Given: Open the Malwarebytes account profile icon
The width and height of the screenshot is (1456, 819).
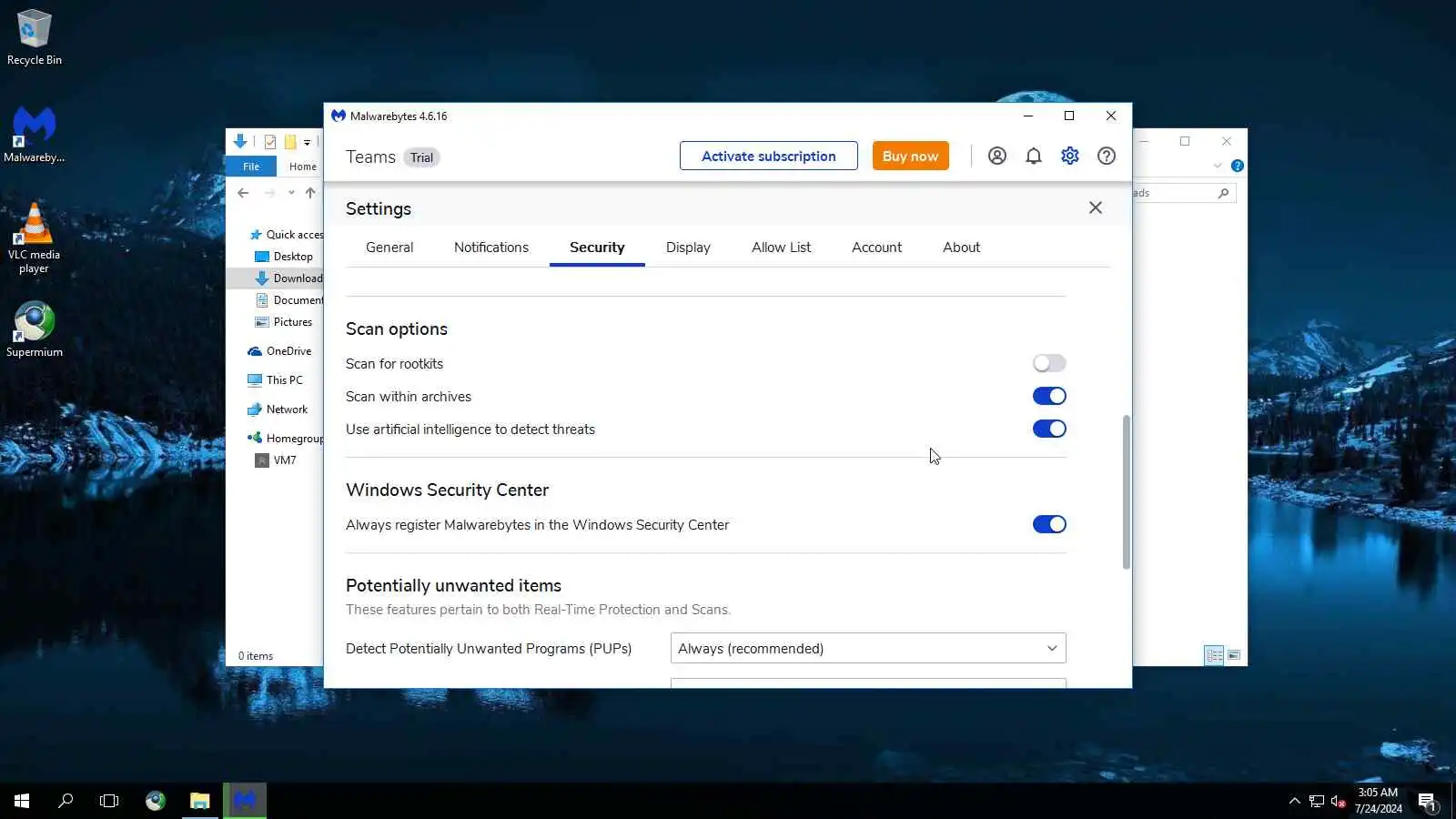Looking at the screenshot, I should (997, 156).
